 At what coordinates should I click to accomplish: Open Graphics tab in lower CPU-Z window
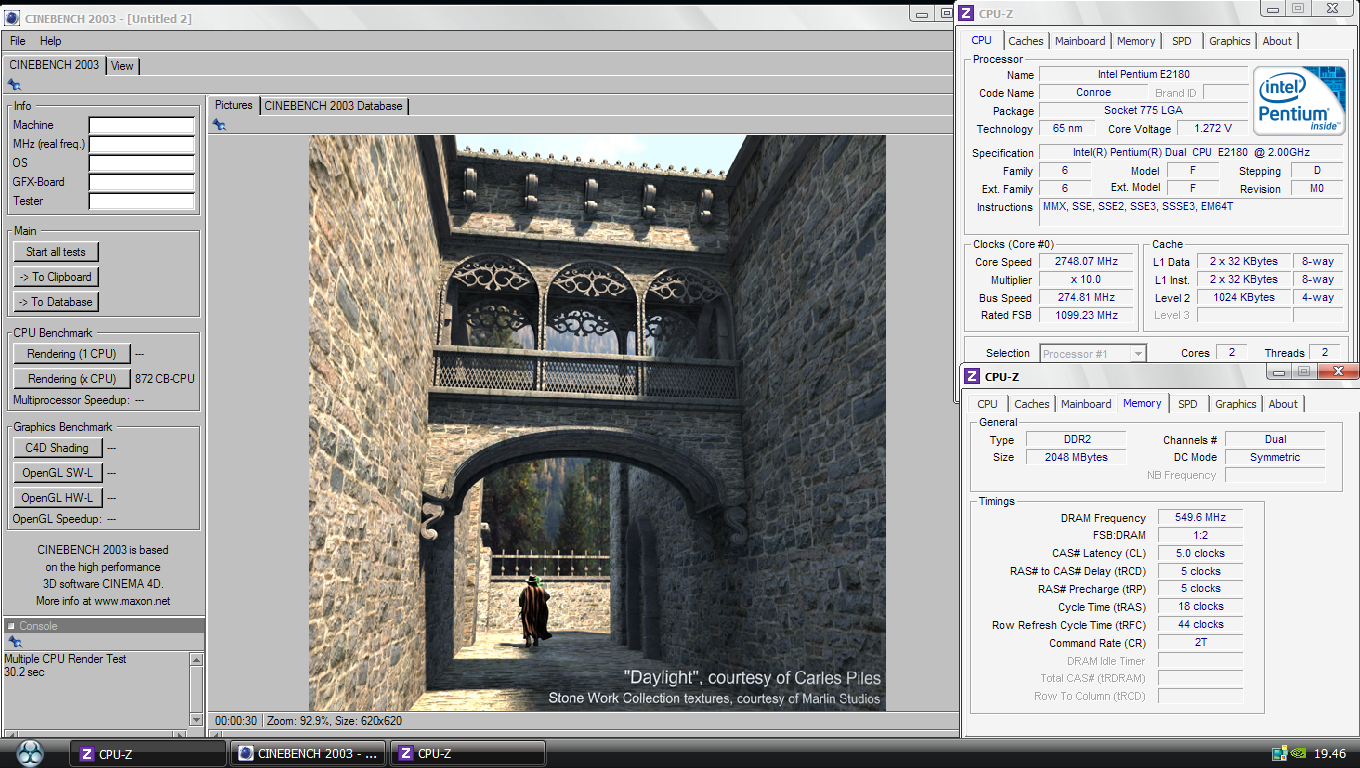1236,404
